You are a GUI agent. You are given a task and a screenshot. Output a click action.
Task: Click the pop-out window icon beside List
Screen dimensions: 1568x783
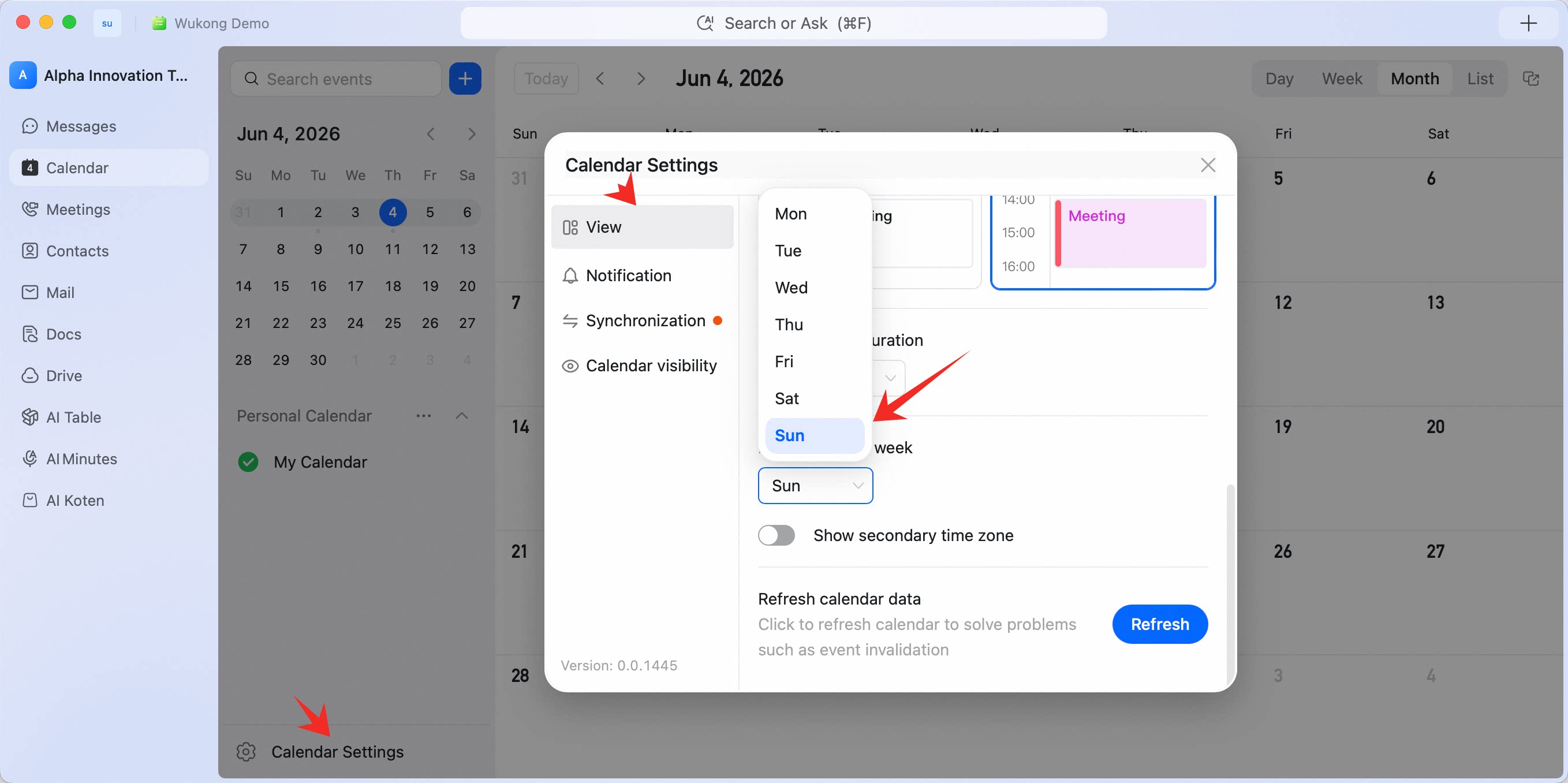click(1531, 79)
